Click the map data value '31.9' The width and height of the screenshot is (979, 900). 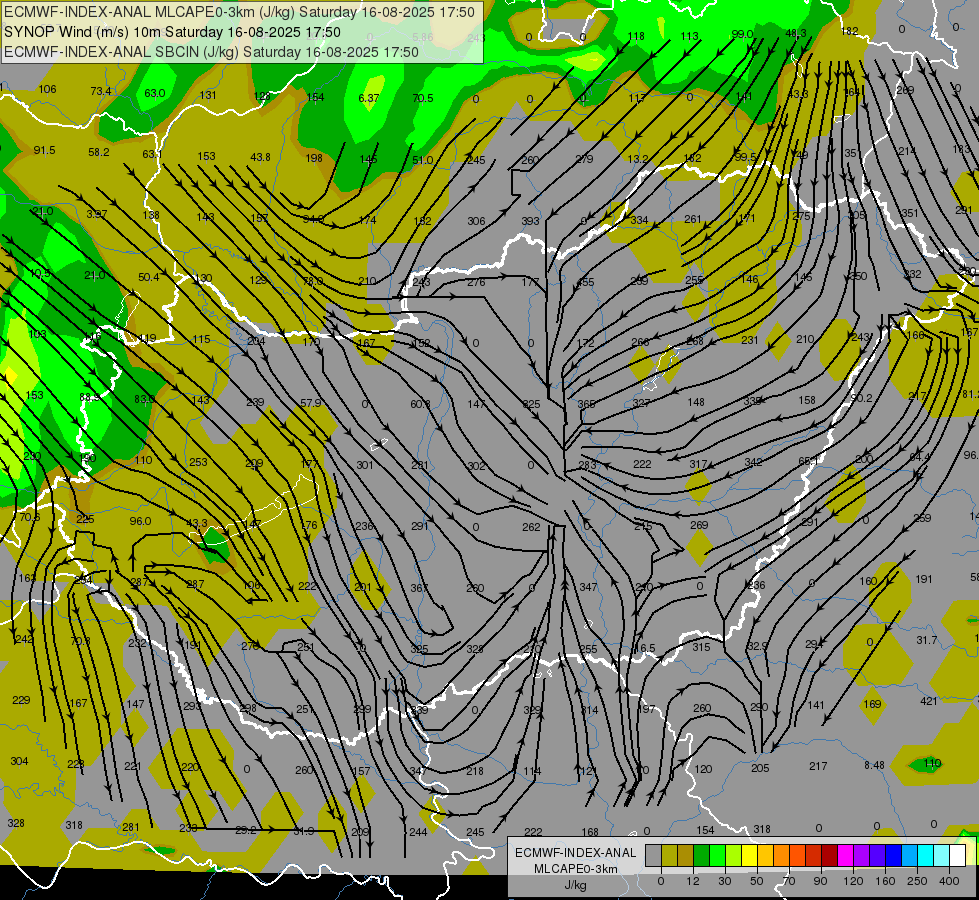303,831
